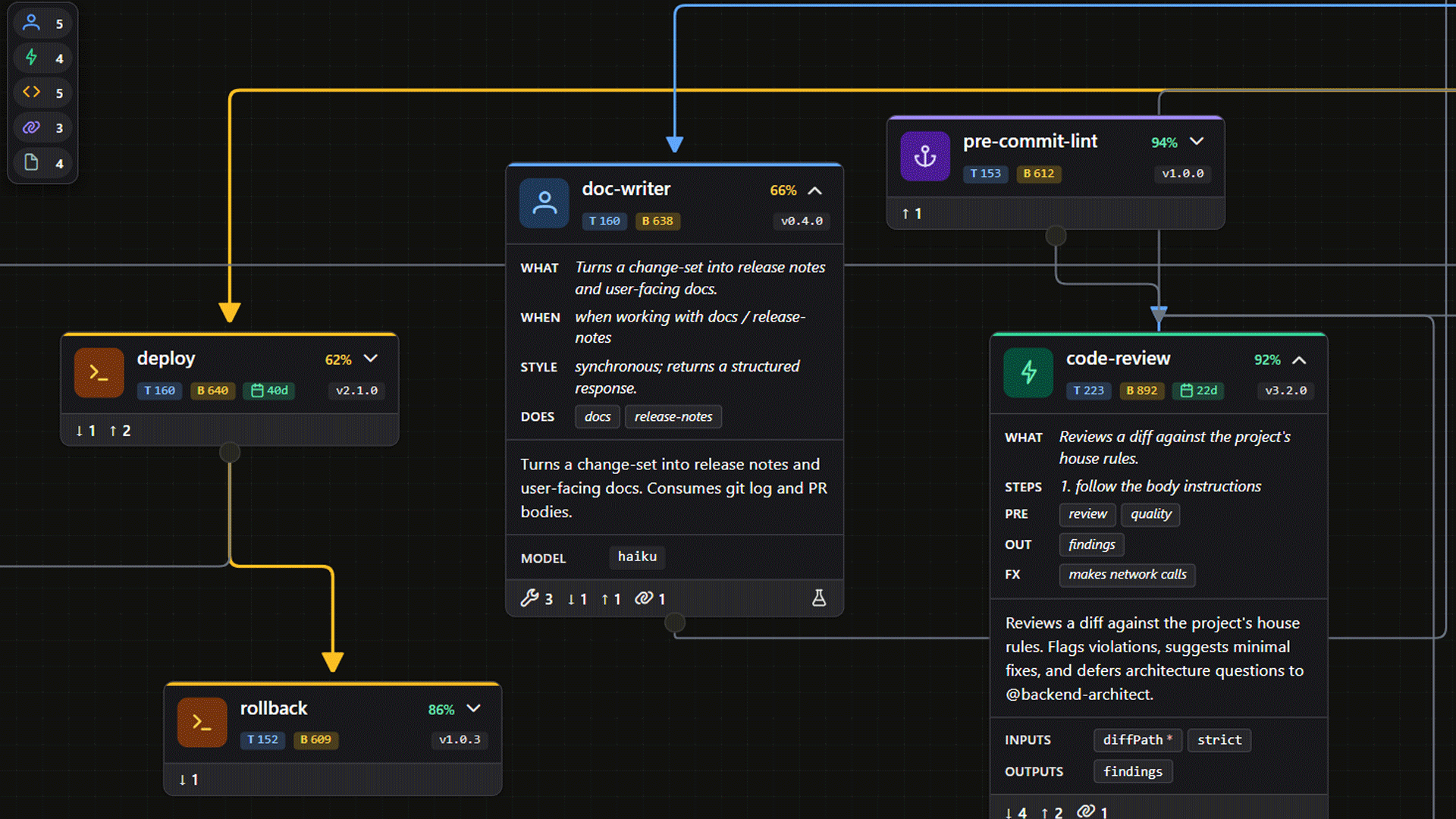The image size is (1456, 819).
Task: Click the B 640 badge on deploy
Action: pos(213,391)
